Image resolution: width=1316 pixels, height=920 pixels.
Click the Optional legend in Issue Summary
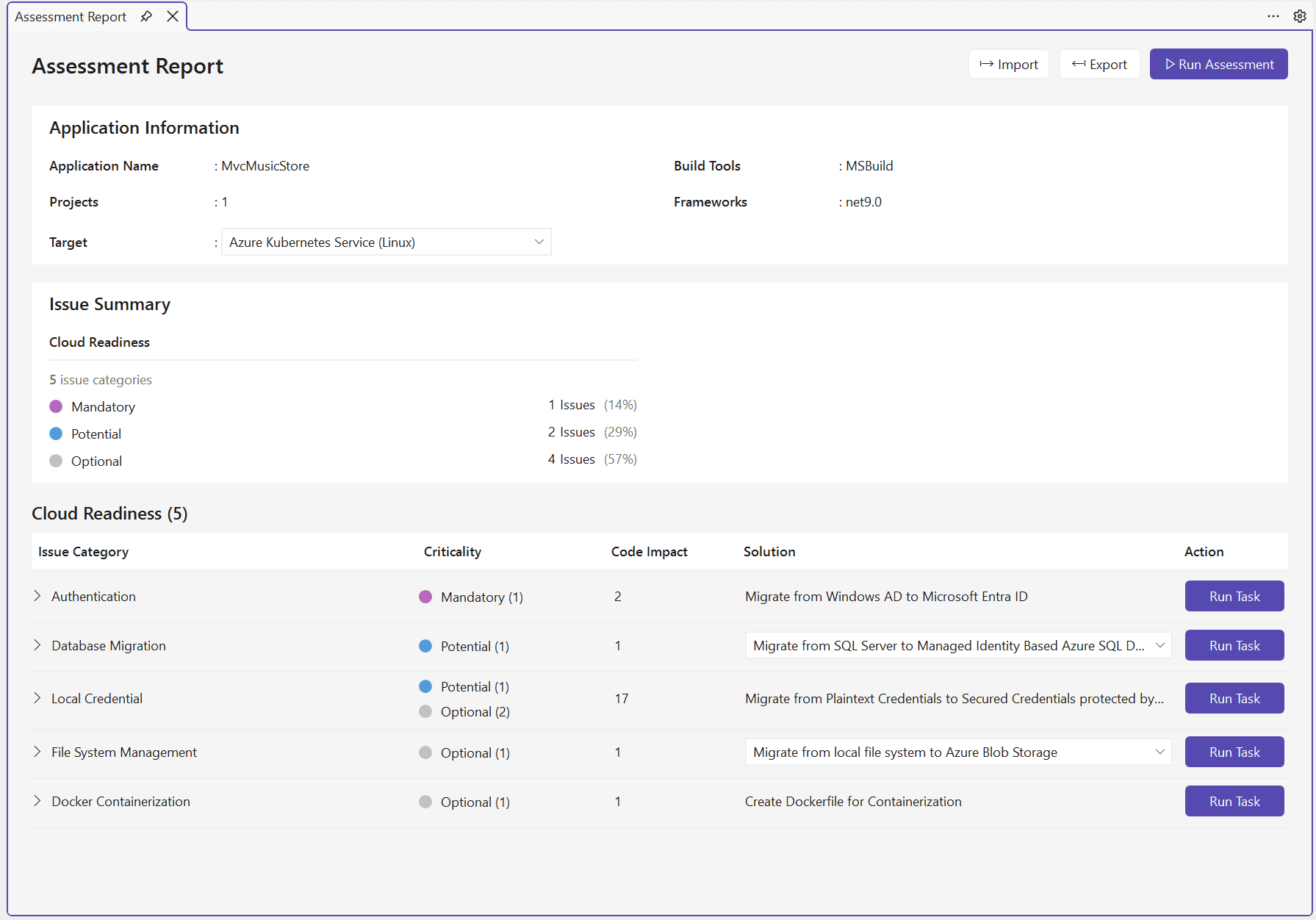coord(96,461)
